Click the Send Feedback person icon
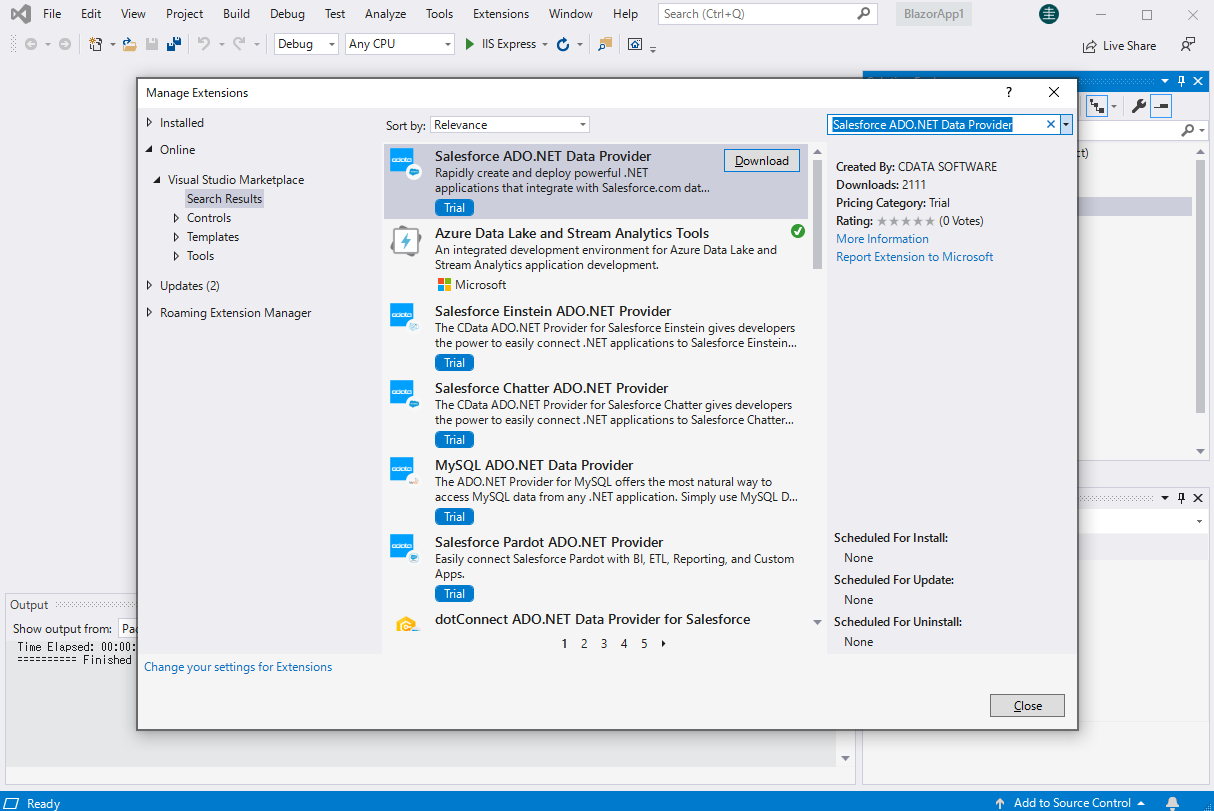 point(1187,45)
